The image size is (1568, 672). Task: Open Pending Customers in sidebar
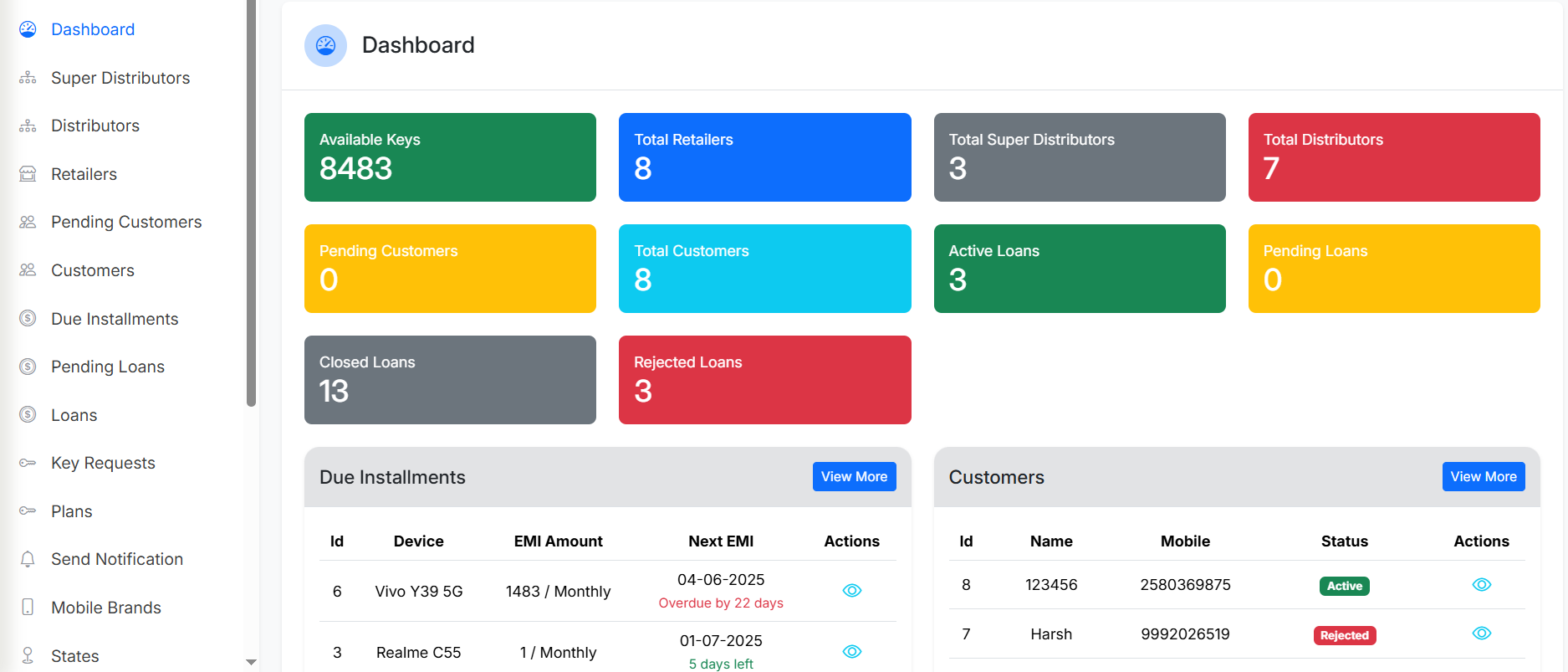tap(126, 222)
